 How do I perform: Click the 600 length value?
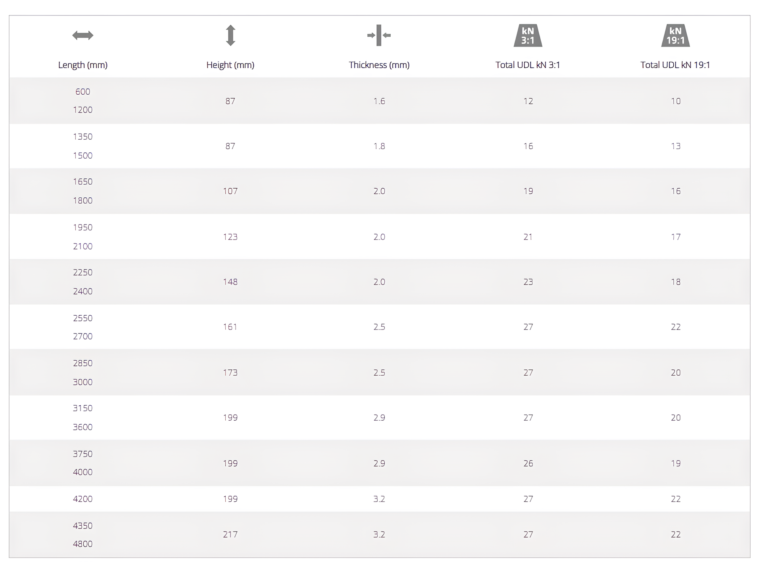pos(81,91)
